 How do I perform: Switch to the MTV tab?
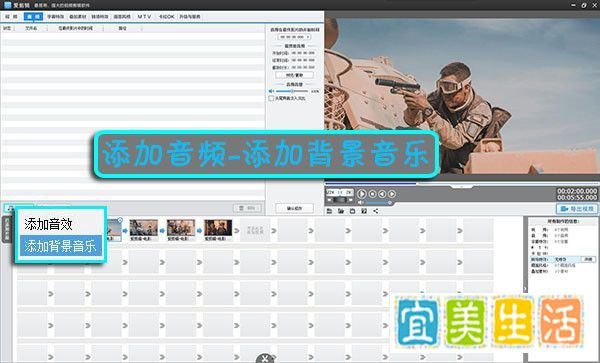[x=144, y=16]
